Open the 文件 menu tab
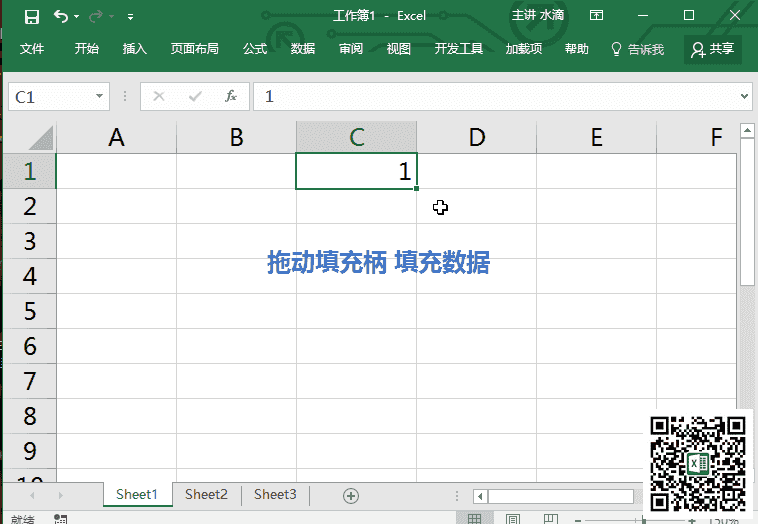Screen dimensions: 758x524 tap(32, 48)
